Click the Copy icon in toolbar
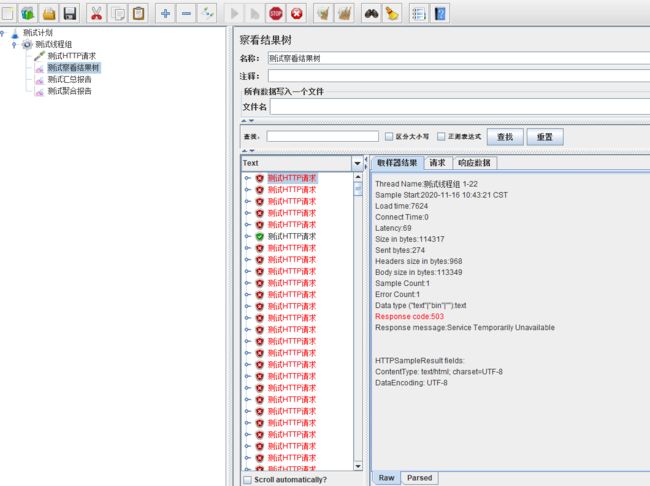This screenshot has width=650, height=486. pyautogui.click(x=118, y=14)
